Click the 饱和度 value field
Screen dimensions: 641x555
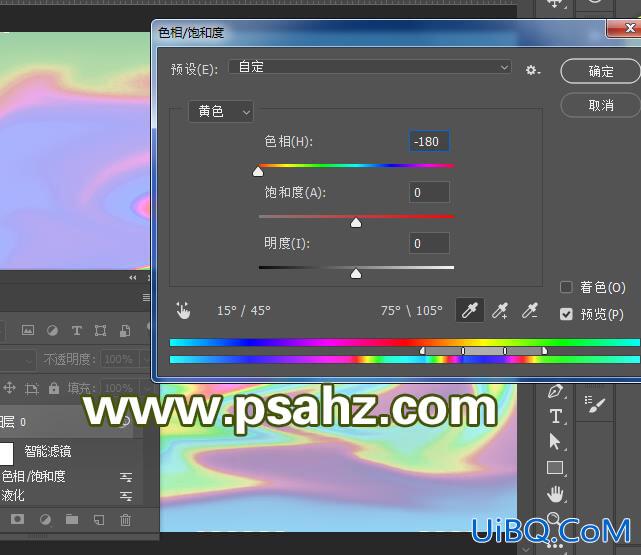click(429, 192)
